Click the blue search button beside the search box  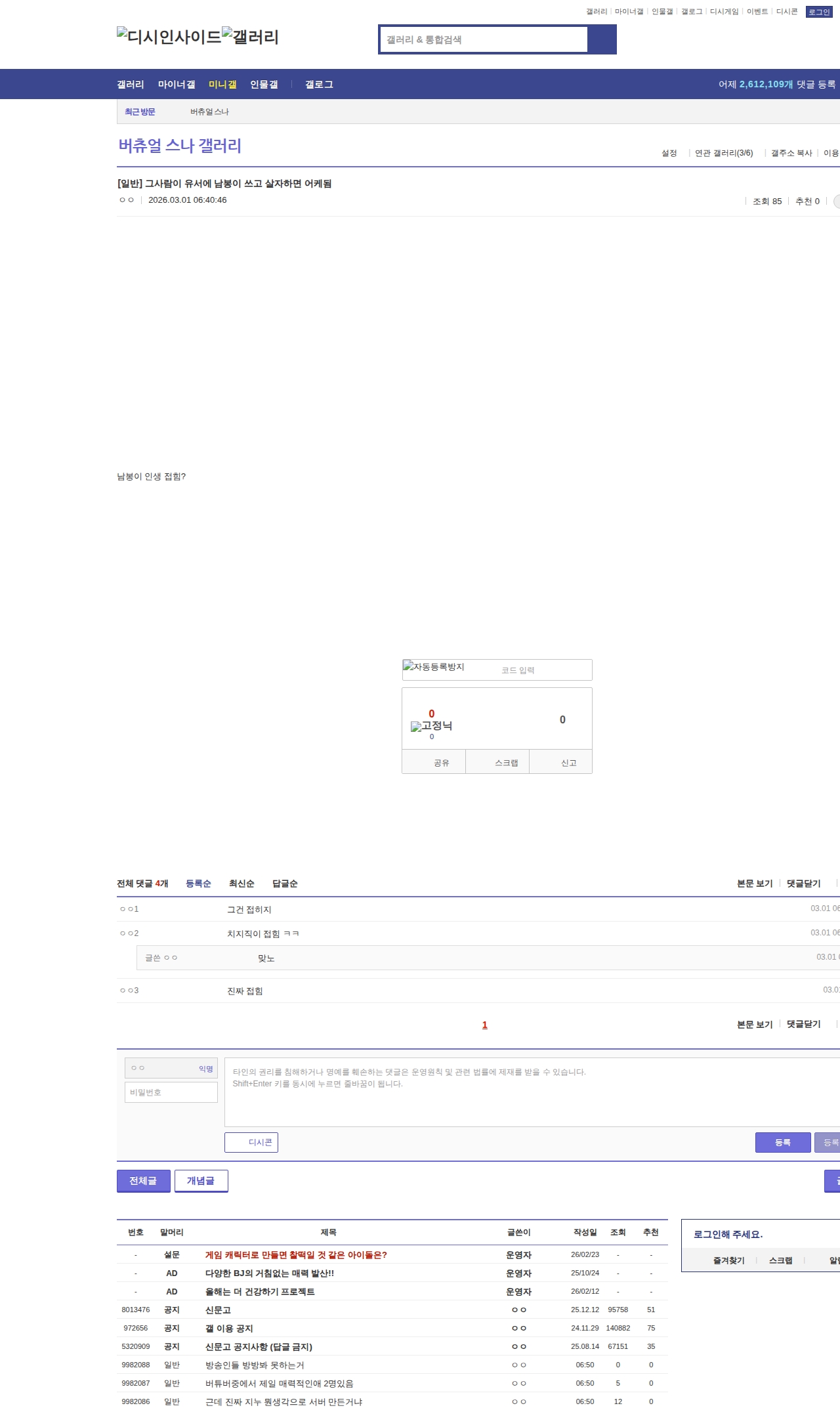(x=602, y=39)
